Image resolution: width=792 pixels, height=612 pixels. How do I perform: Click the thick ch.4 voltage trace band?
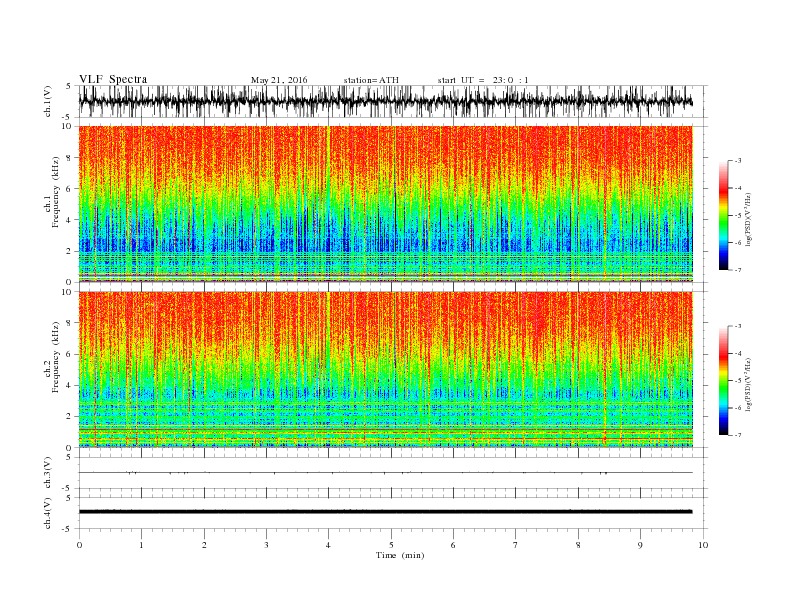[x=385, y=512]
